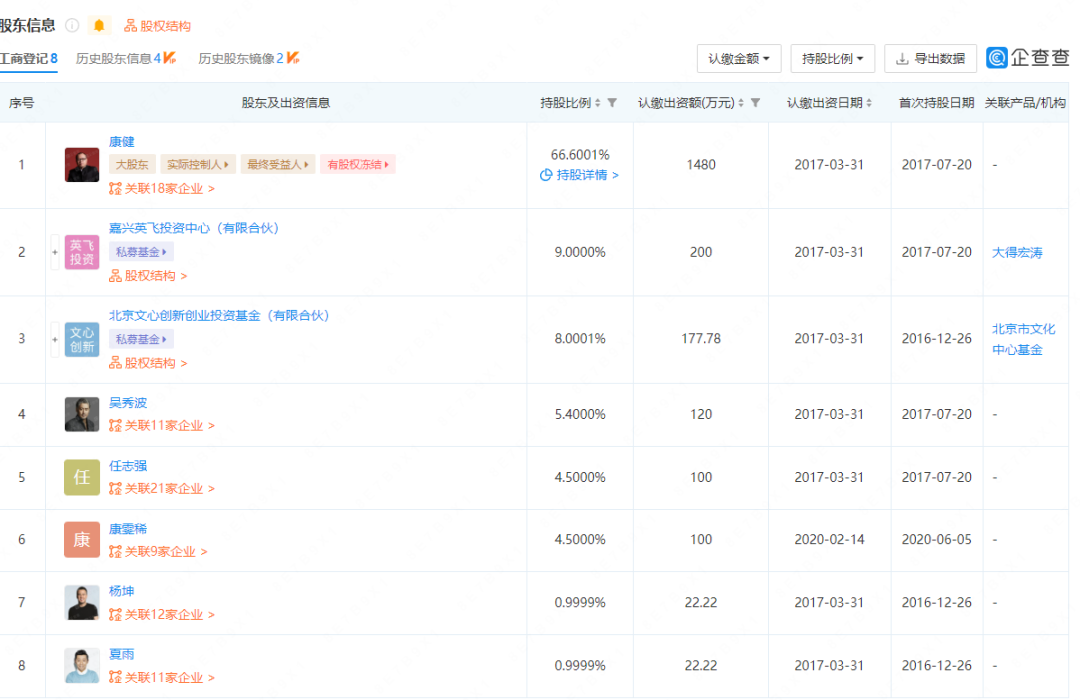Click the filter funnel on 认缴出资额 column

(x=756, y=102)
